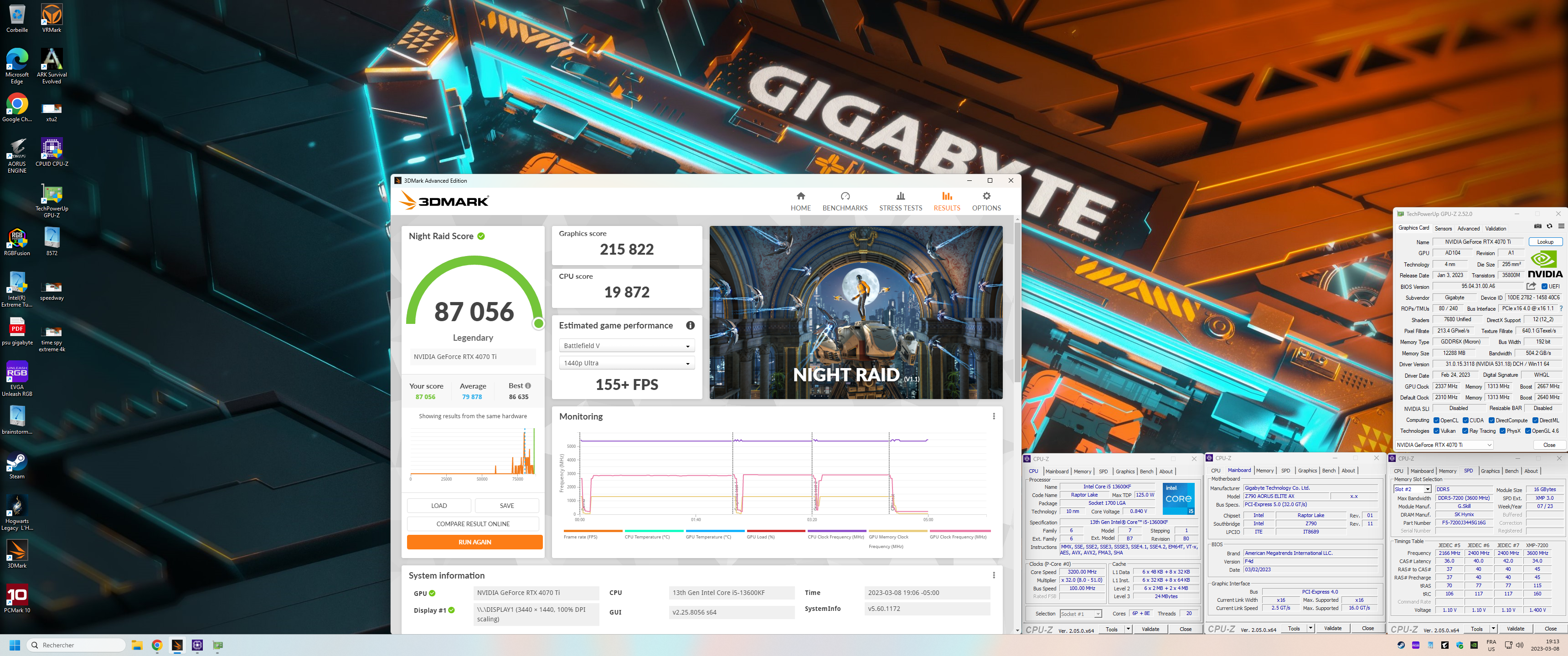The height and width of the screenshot is (656, 1568).
Task: Toggle the UEFI checkbox in GPU-Z
Action: click(1544, 287)
